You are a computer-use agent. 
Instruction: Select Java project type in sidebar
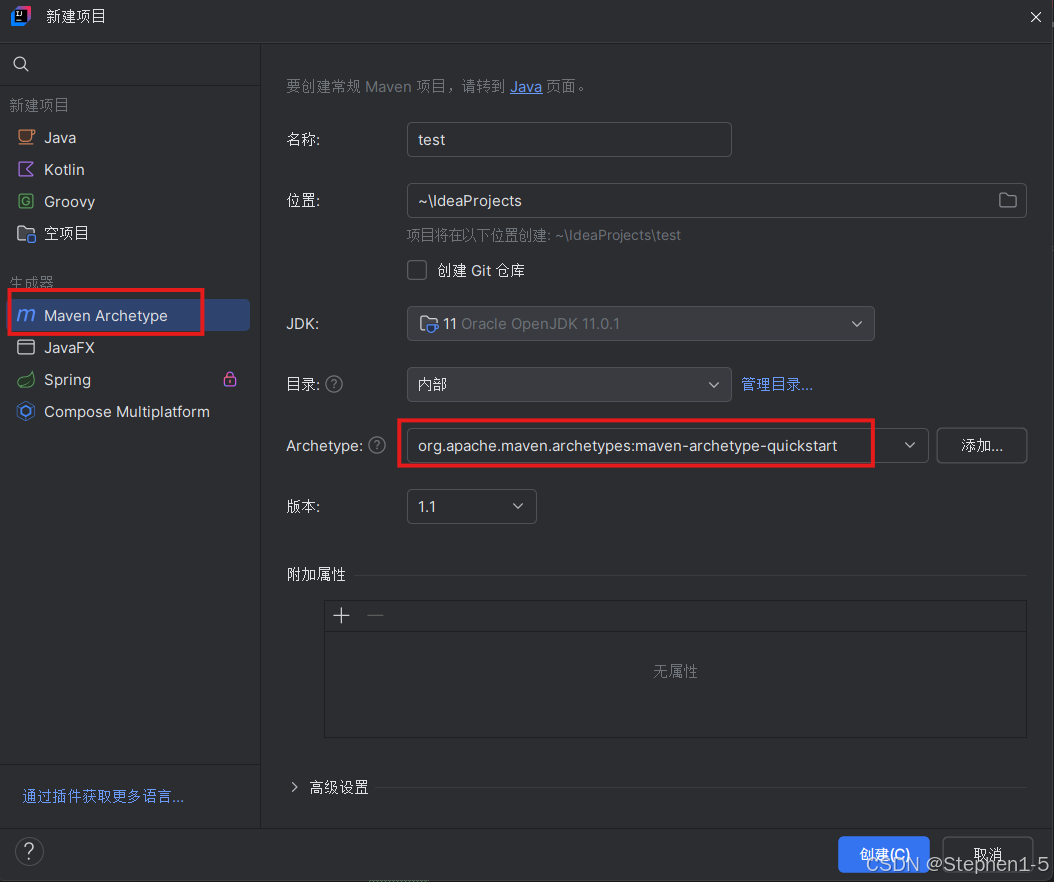pyautogui.click(x=129, y=138)
